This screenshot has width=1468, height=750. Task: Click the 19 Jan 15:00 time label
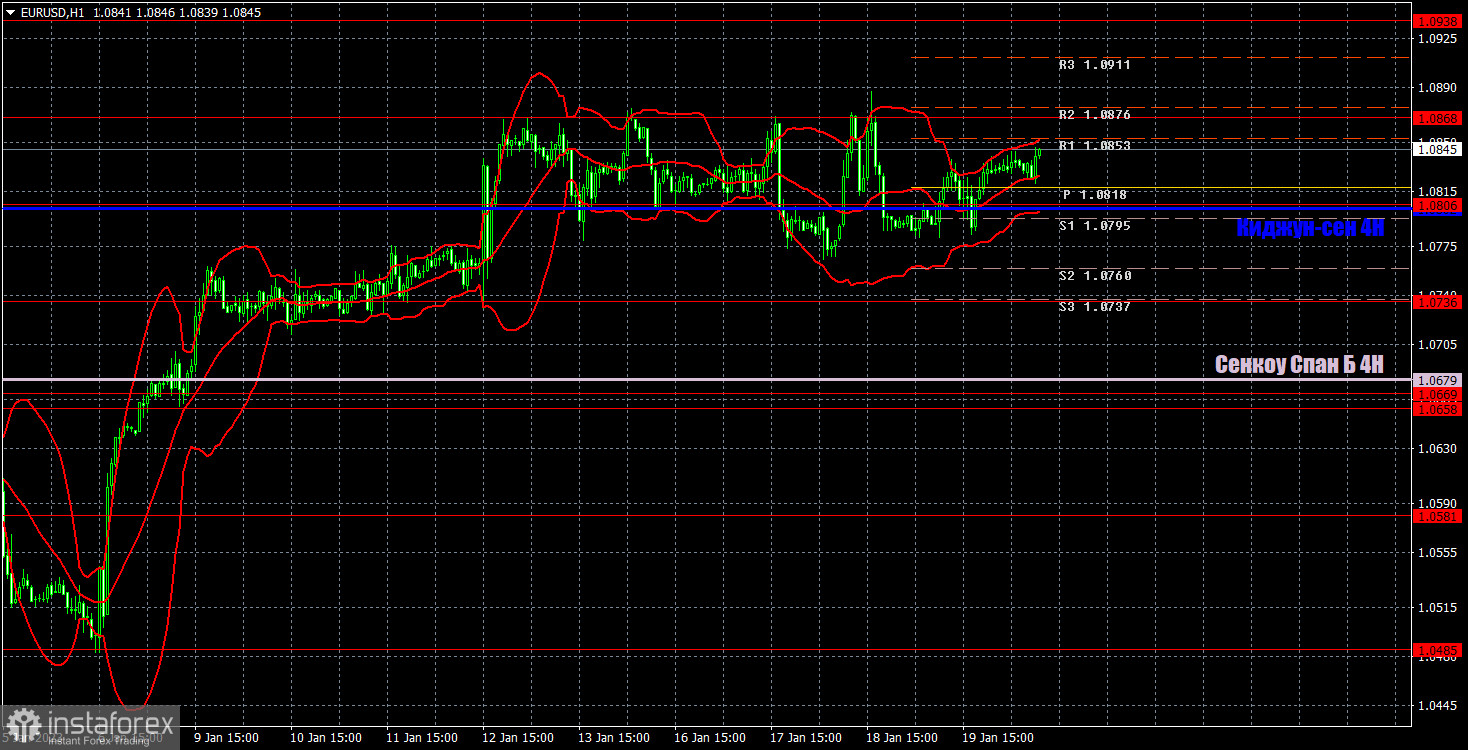[x=998, y=738]
